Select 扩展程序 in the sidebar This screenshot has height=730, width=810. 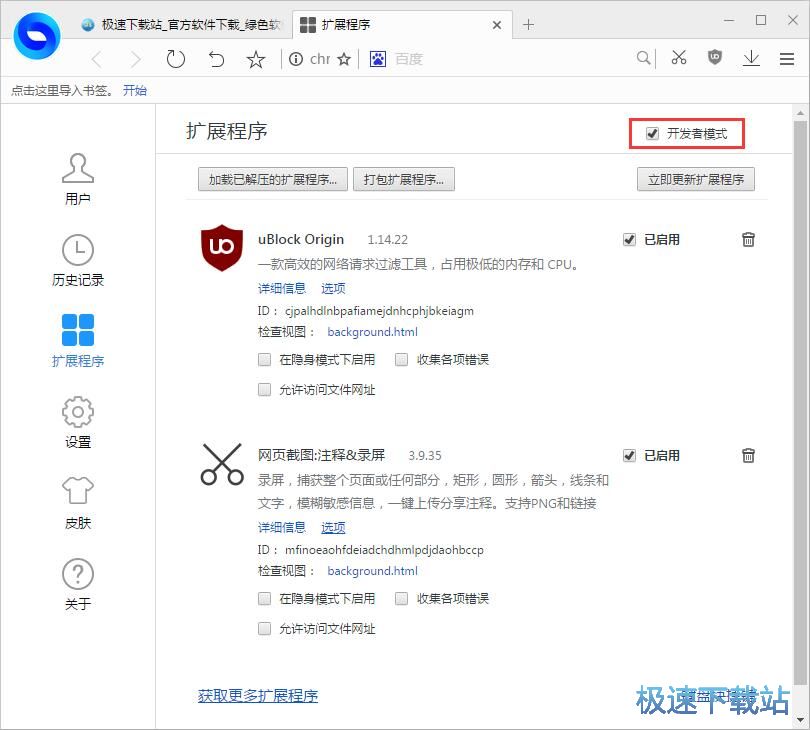[78, 341]
